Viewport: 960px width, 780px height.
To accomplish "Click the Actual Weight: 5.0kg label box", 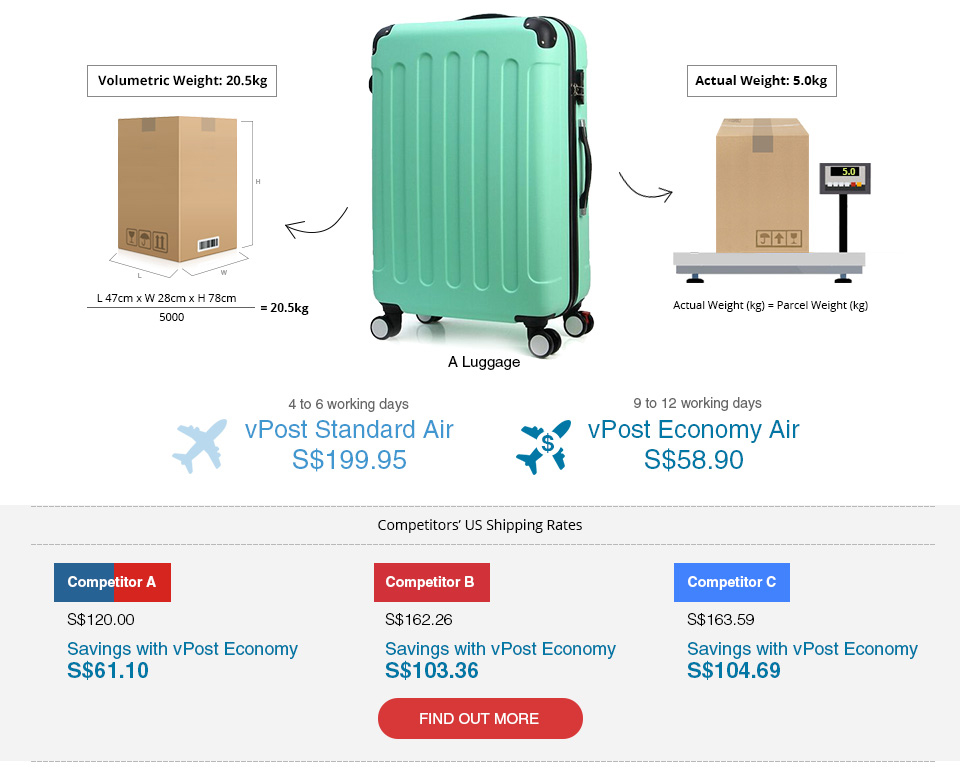I will 761,81.
